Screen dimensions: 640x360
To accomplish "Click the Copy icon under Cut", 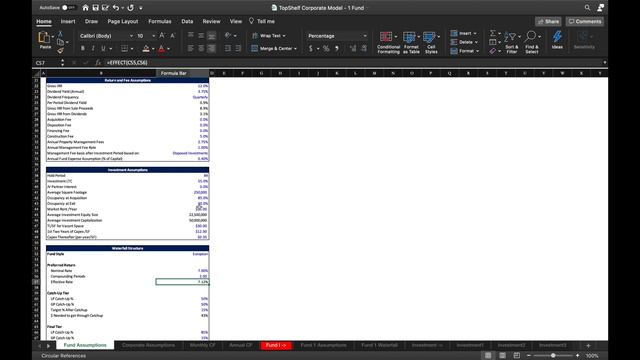I will coord(61,42).
